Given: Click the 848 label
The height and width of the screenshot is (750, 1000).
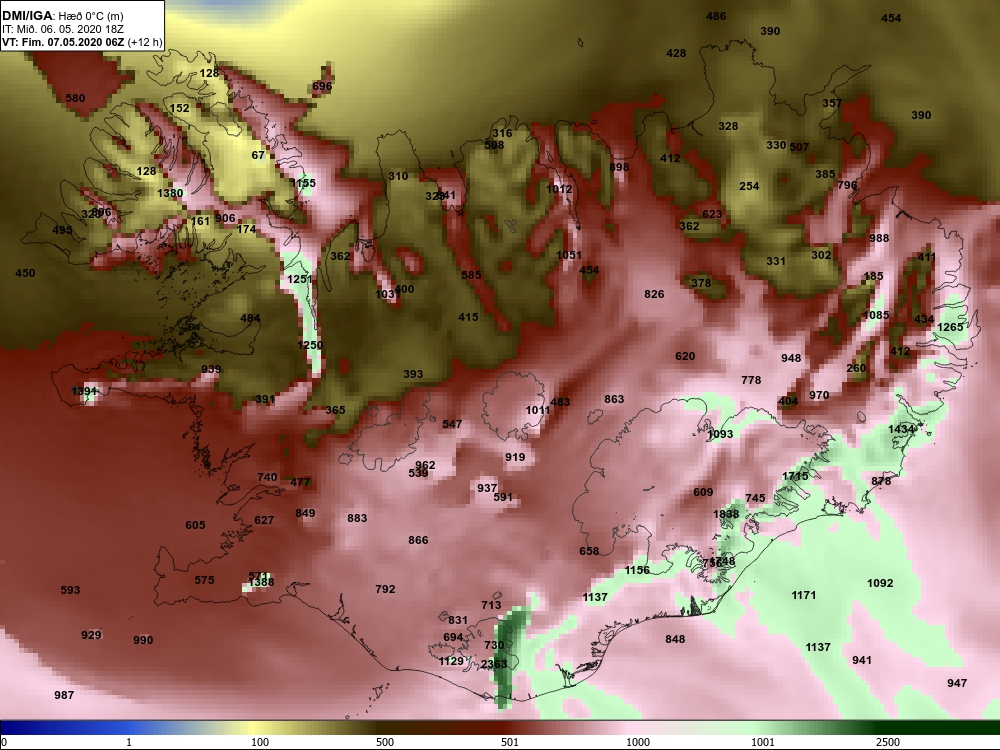Looking at the screenshot, I should point(675,639).
